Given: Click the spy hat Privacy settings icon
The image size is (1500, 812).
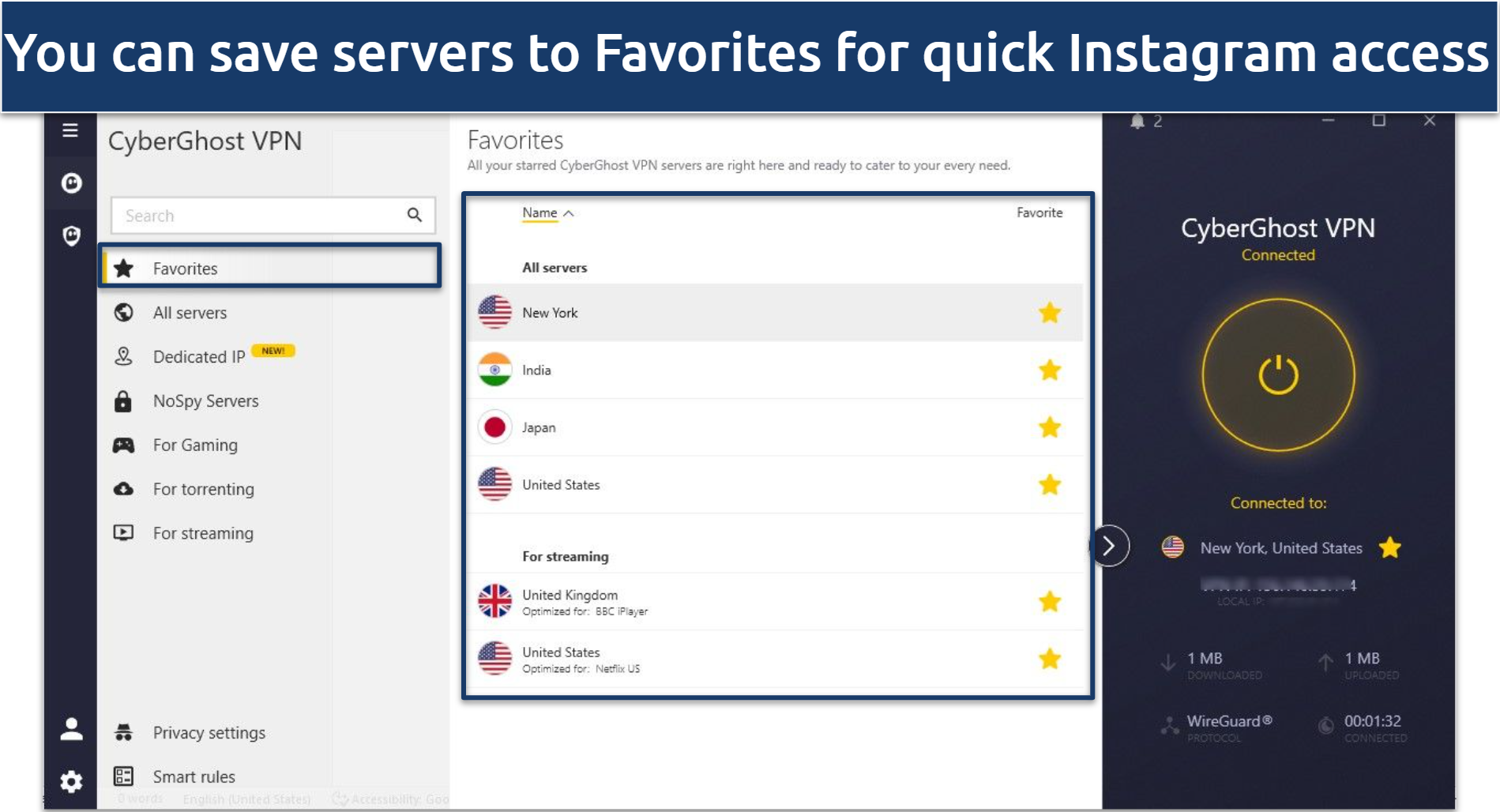Looking at the screenshot, I should (123, 732).
